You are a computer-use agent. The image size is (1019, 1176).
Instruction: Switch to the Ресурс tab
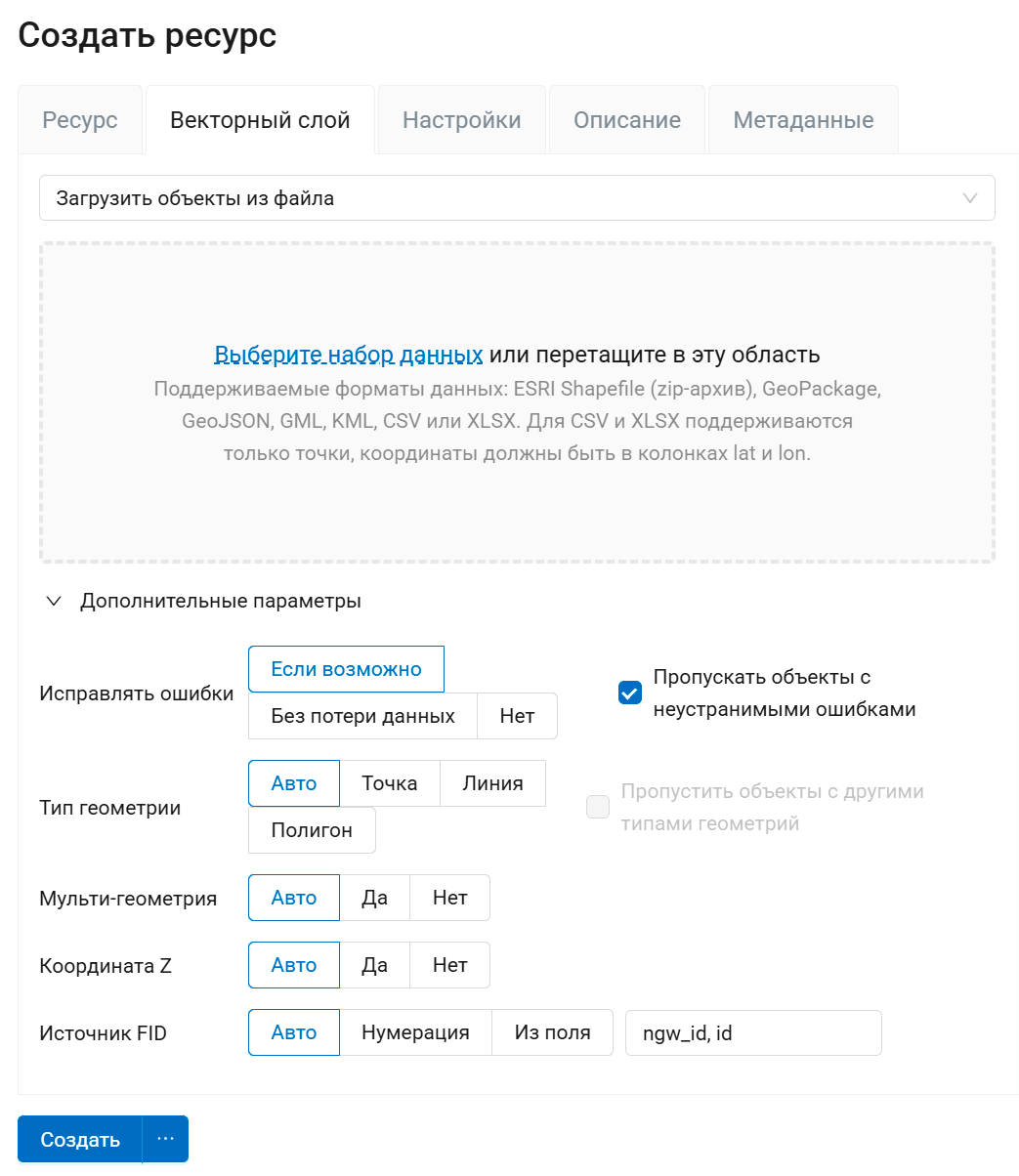pyautogui.click(x=80, y=120)
